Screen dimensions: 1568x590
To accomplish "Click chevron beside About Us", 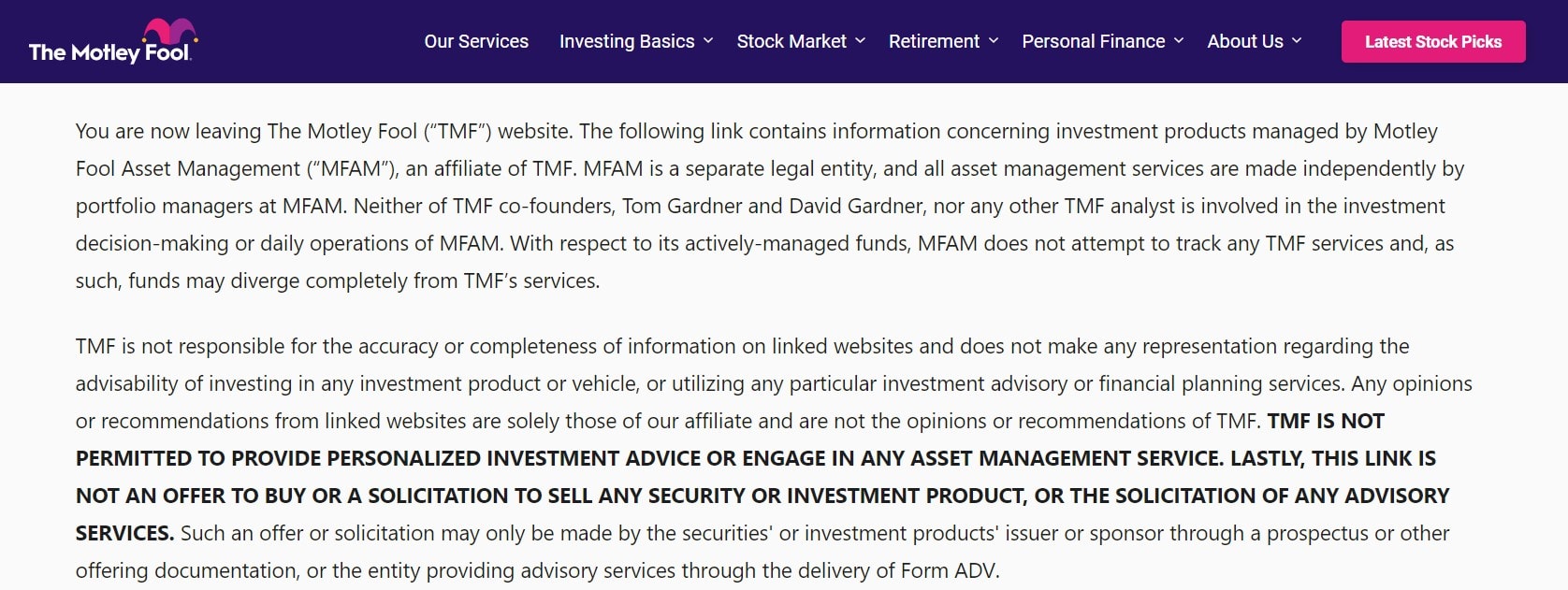I will click(x=1297, y=41).
